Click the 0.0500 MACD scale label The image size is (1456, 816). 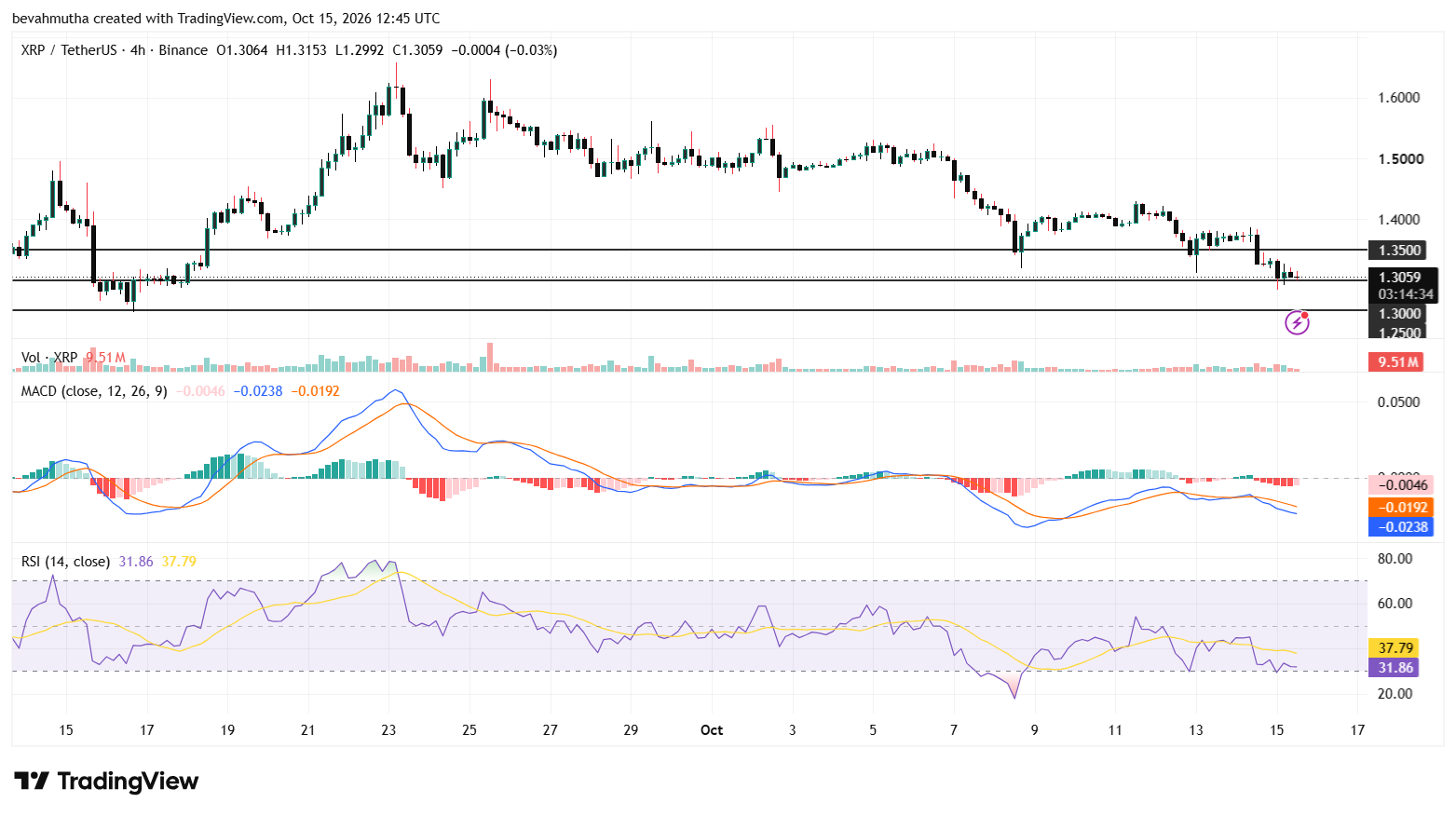click(x=1399, y=402)
